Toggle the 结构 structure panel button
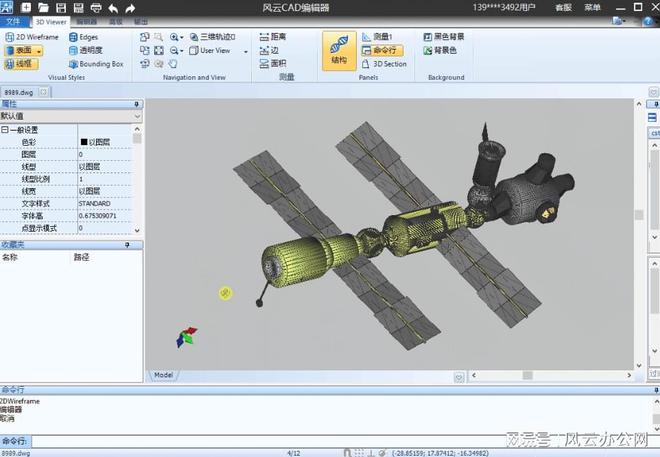 tap(339, 49)
